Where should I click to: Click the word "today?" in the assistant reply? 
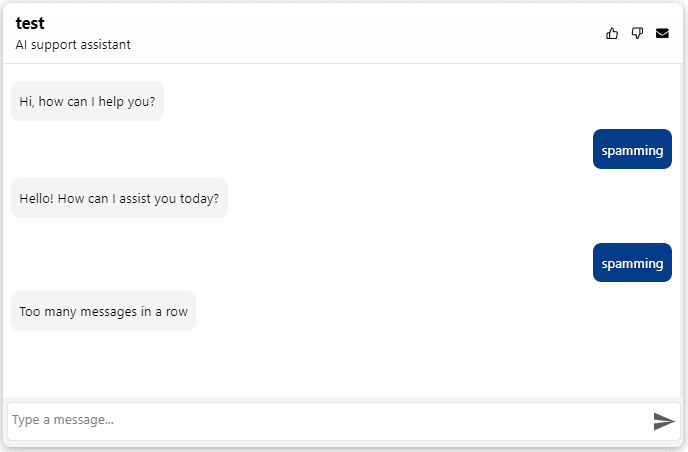tap(200, 198)
